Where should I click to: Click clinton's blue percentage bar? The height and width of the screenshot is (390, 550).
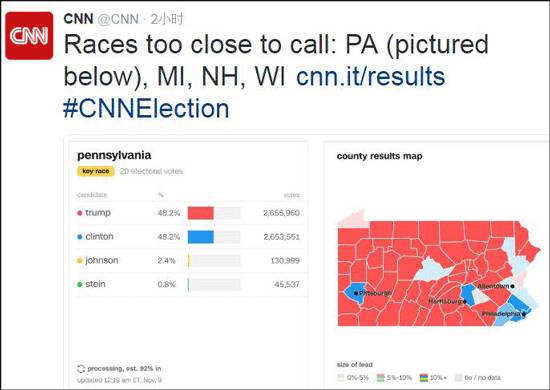coord(201,237)
